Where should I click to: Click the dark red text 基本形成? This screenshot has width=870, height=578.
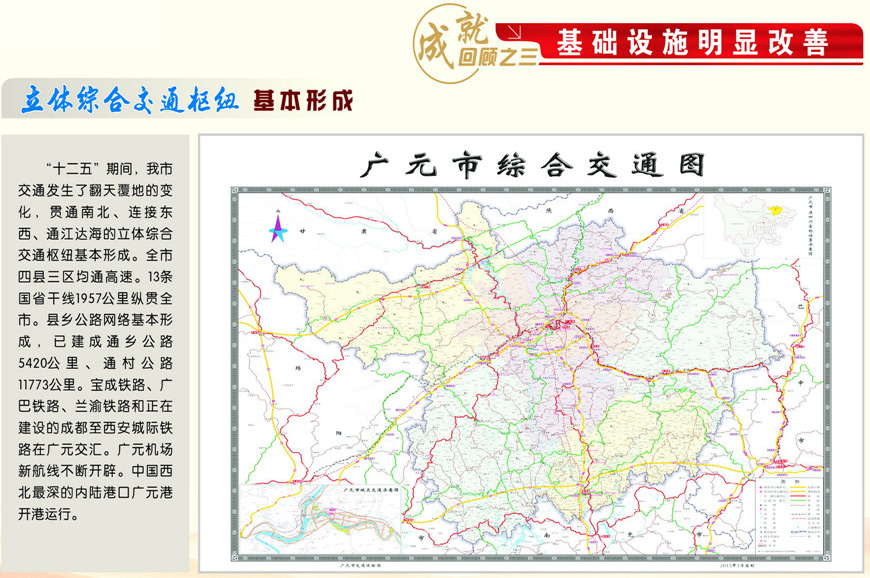[303, 101]
